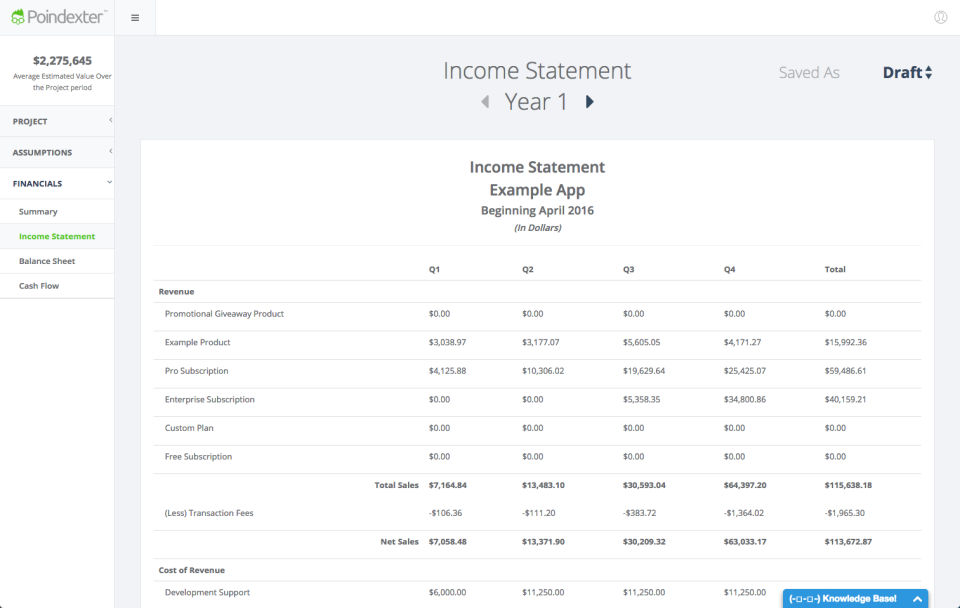Open the user profile icon
960x608 pixels.
click(x=940, y=17)
